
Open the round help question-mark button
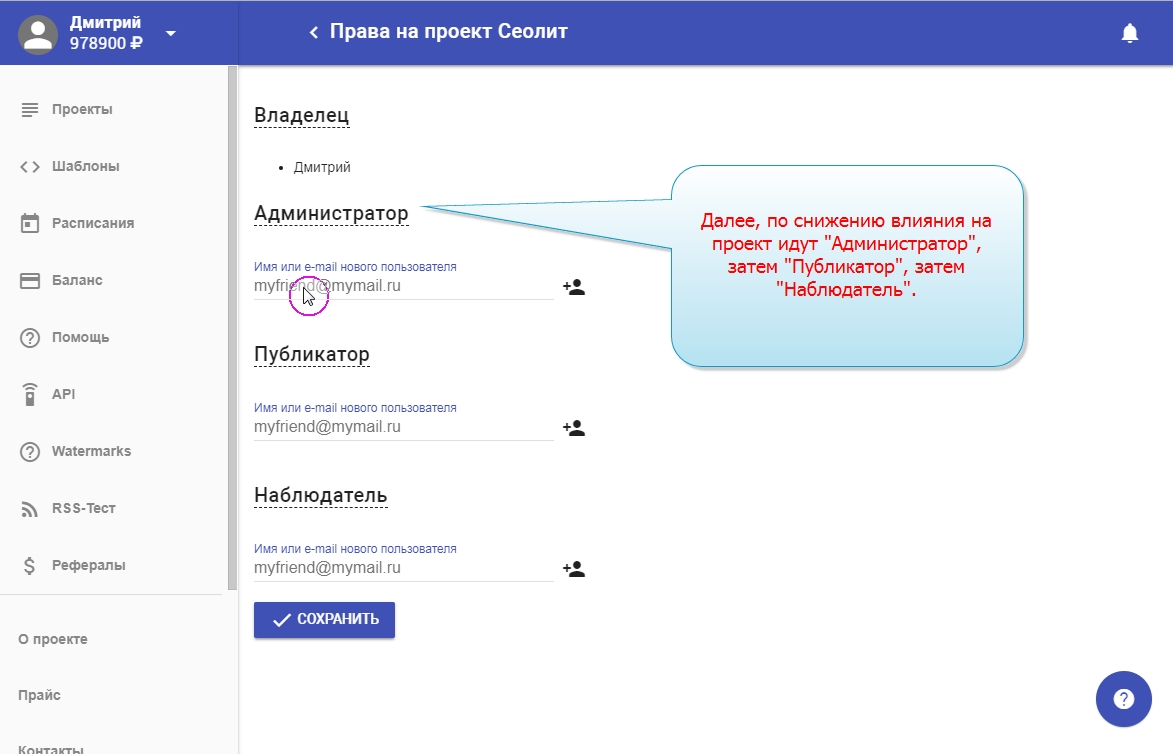pos(1123,698)
